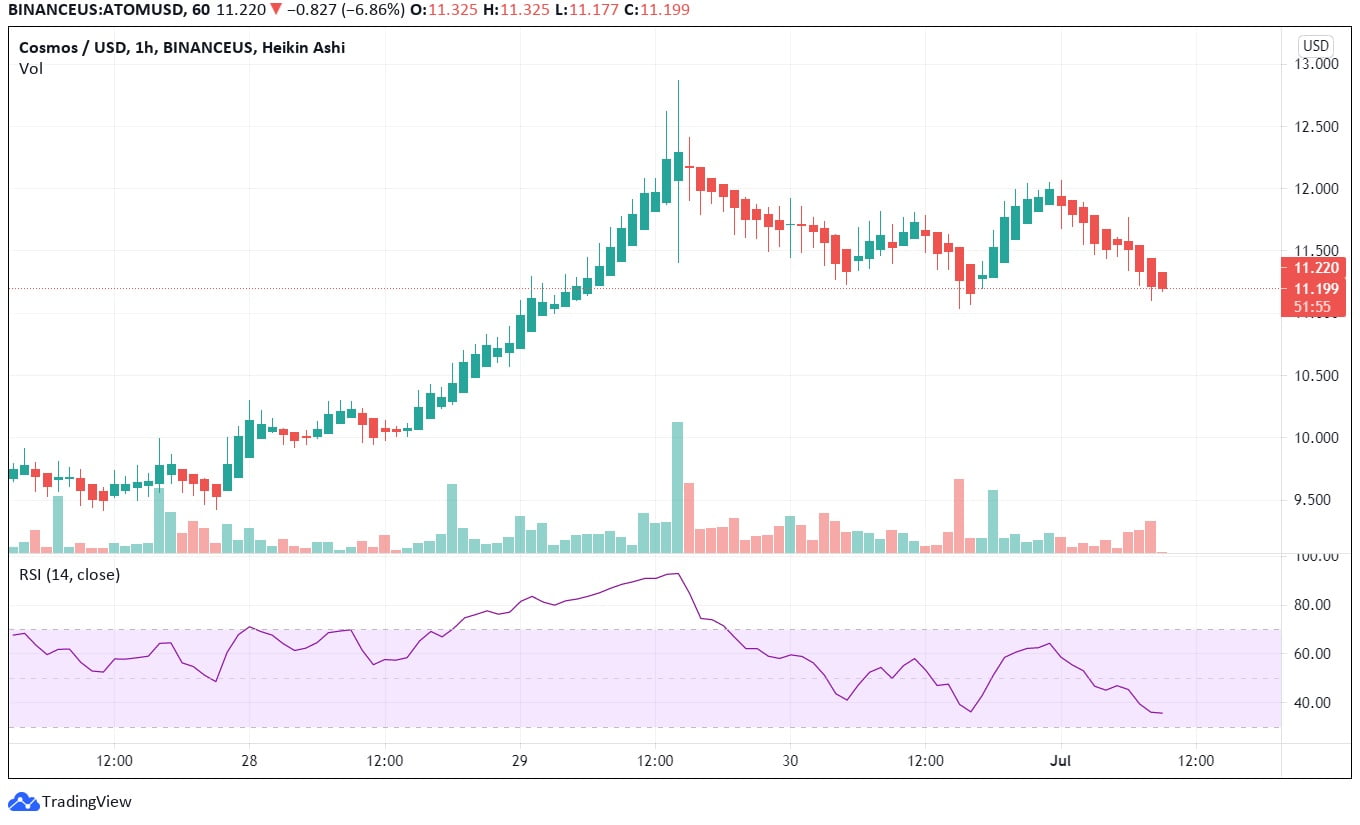
Task: Select the 30 date marker on time axis
Action: [790, 760]
